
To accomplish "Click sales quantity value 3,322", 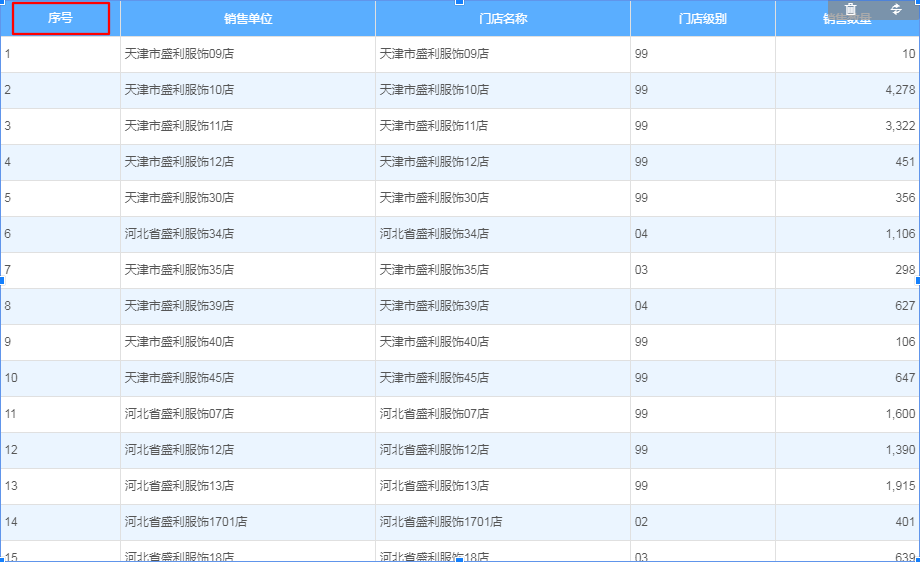I will pyautogui.click(x=900, y=126).
